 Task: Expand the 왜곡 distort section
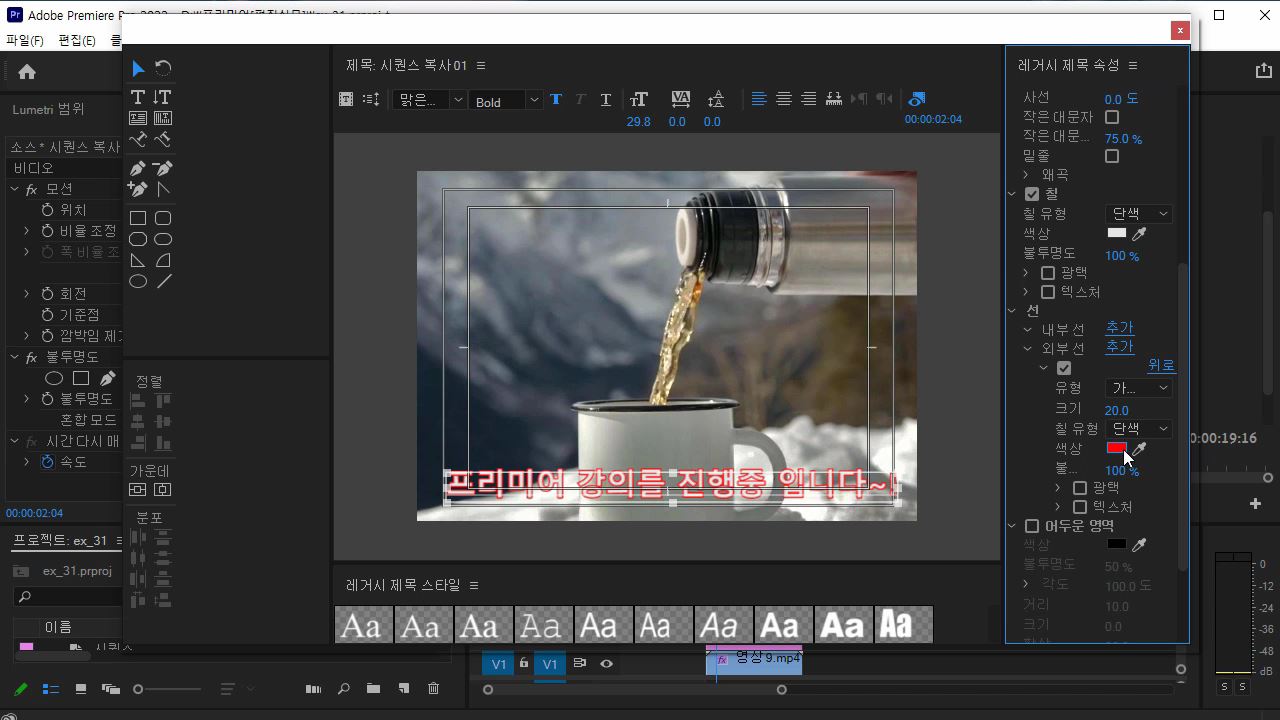pyautogui.click(x=1025, y=175)
